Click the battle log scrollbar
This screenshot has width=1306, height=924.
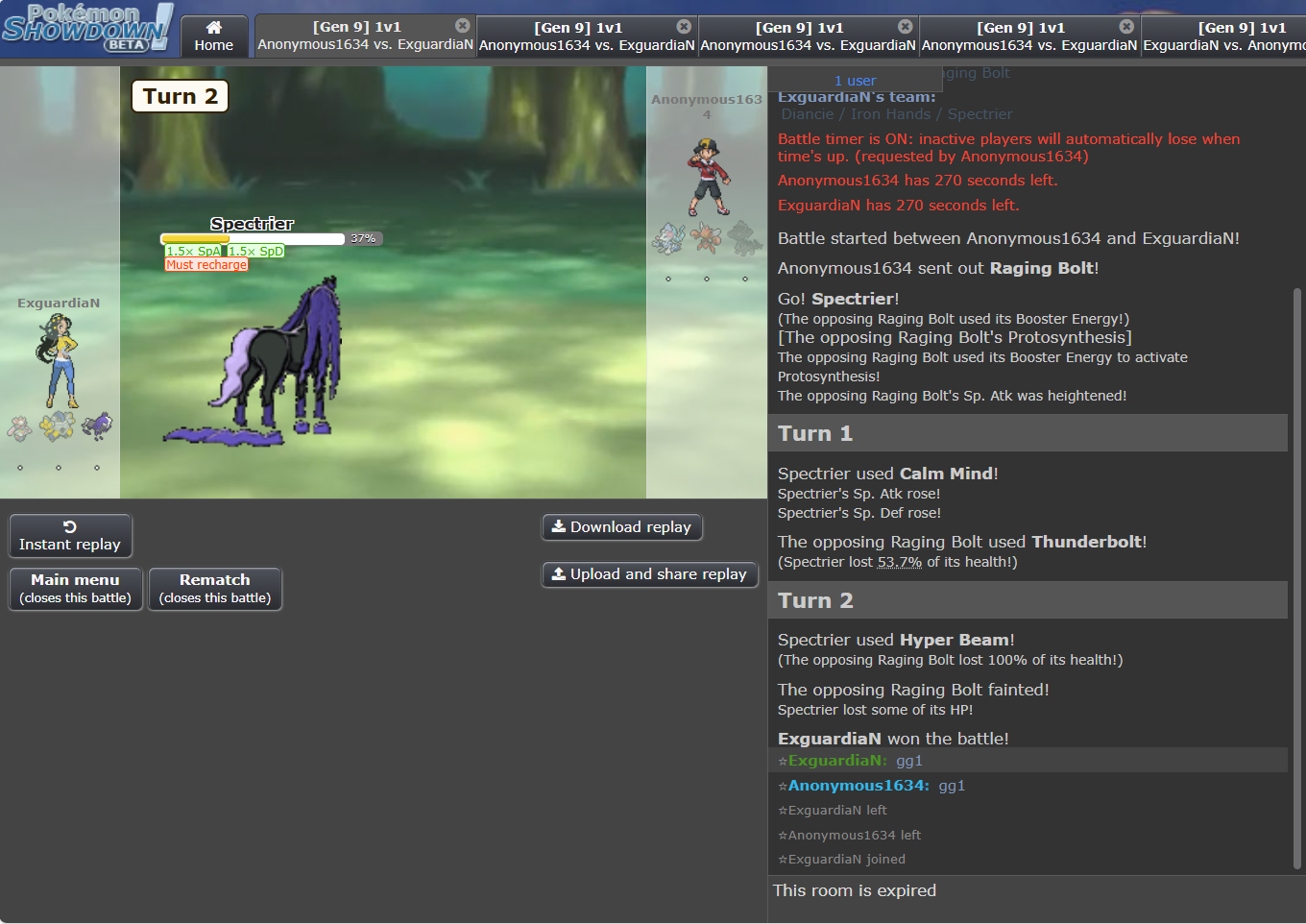coord(1297,576)
